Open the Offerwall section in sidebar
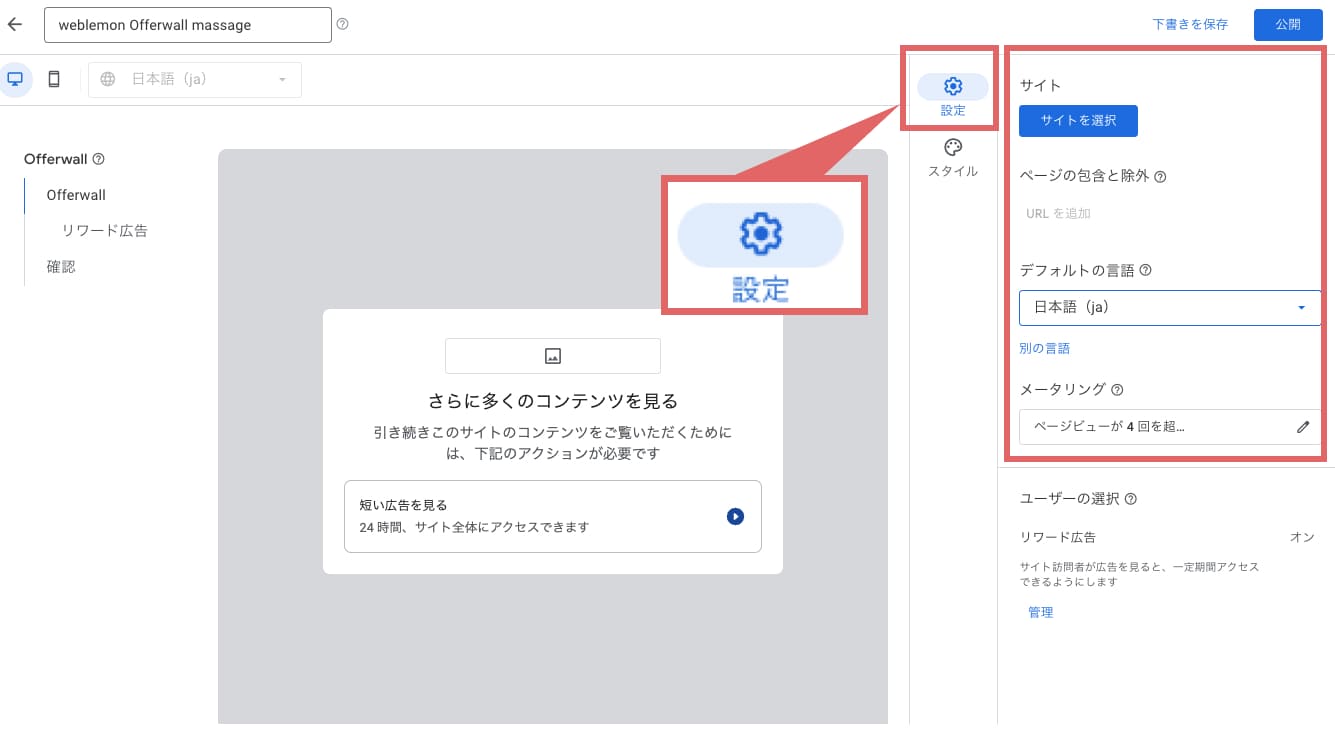This screenshot has height=739, width=1335. click(75, 195)
